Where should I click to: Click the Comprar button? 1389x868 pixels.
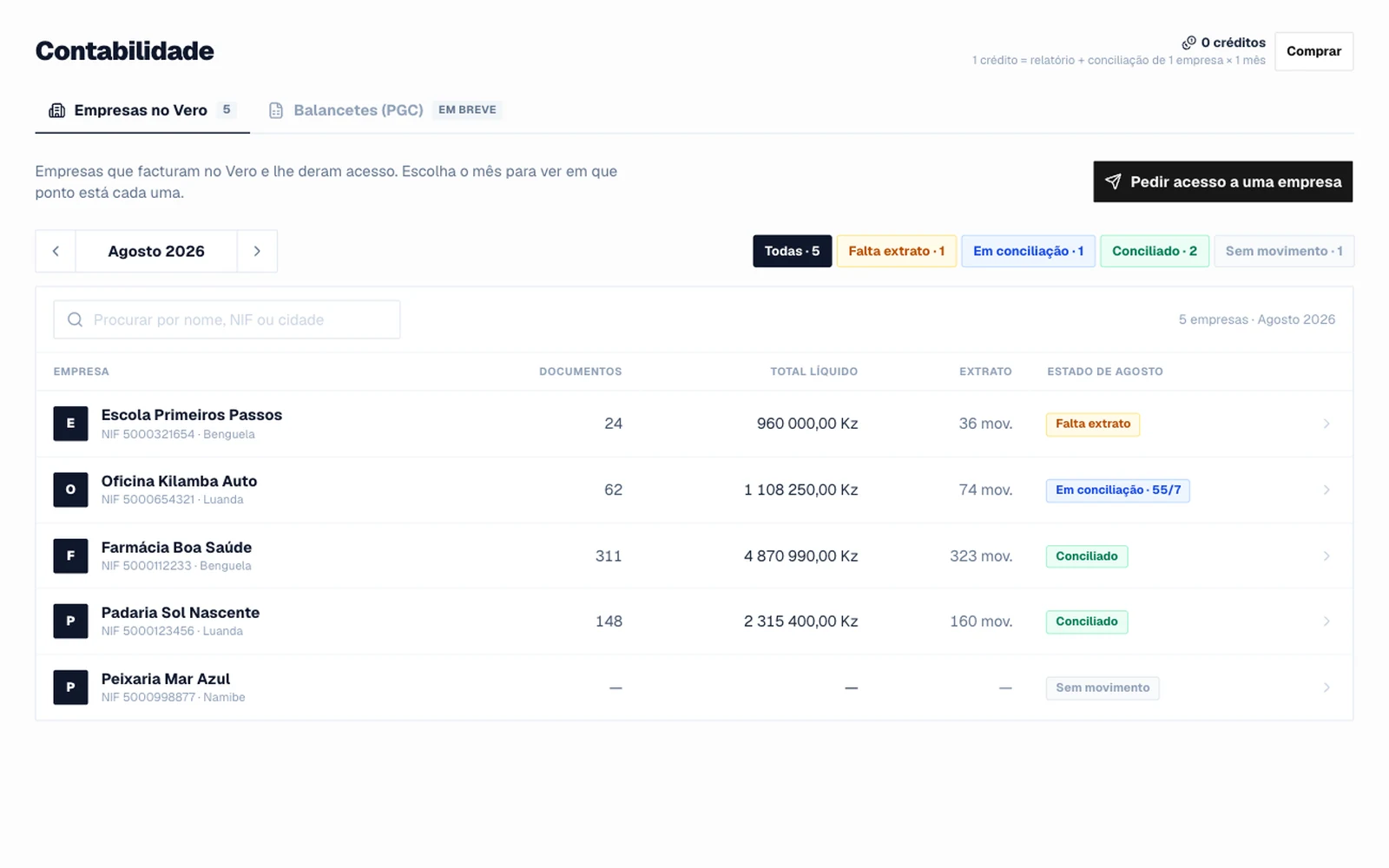click(x=1313, y=51)
